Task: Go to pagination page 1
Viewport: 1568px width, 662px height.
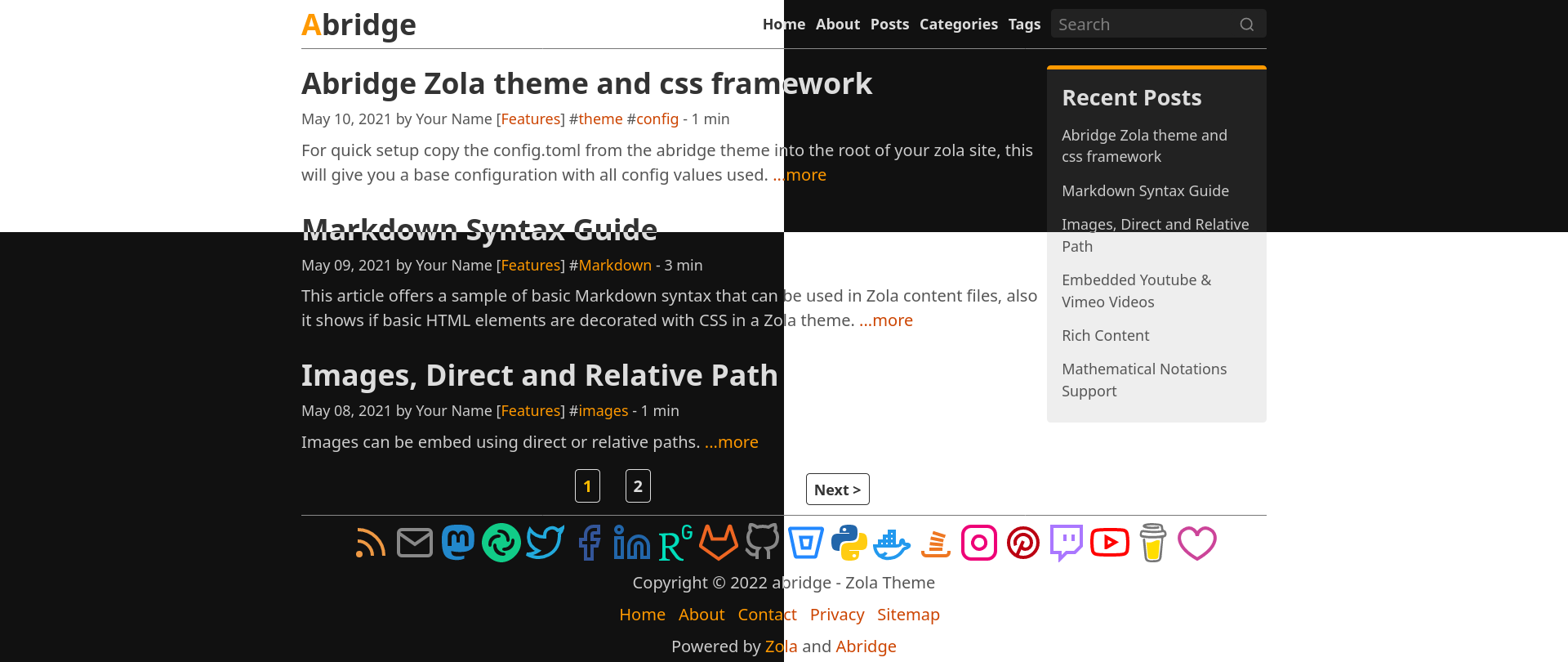Action: click(x=587, y=486)
